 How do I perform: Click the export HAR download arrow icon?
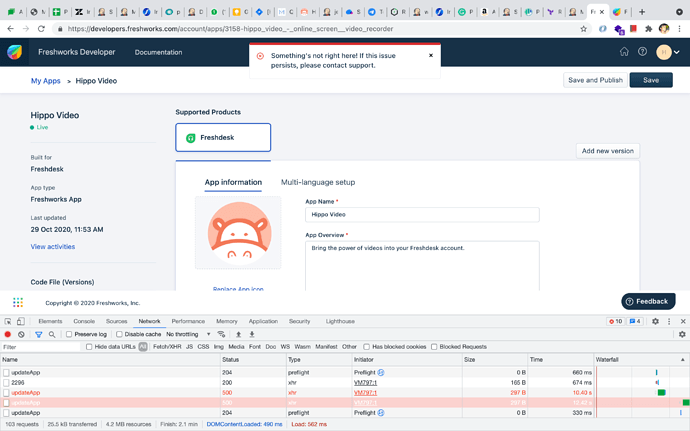coord(252,334)
